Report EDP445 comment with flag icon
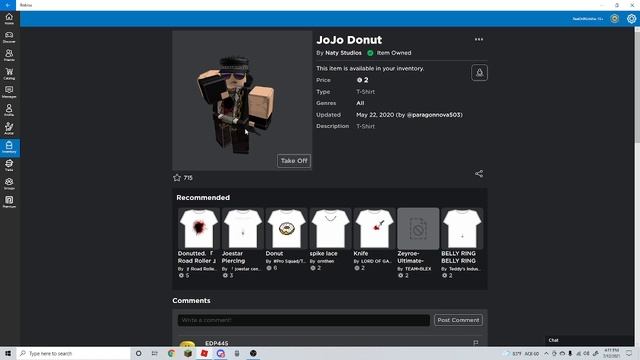 pyautogui.click(x=476, y=343)
